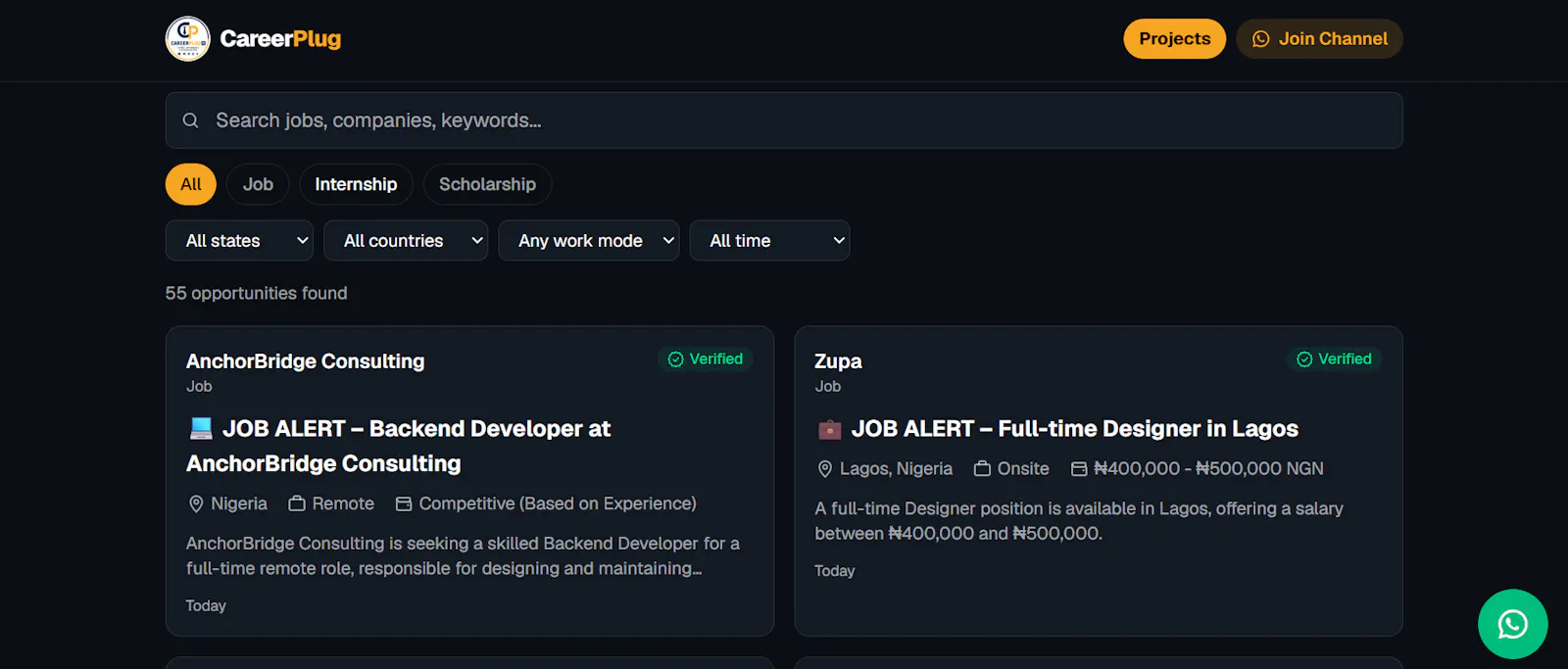This screenshot has width=1568, height=669.
Task: Click the floating WhatsApp chat button
Action: point(1512,624)
